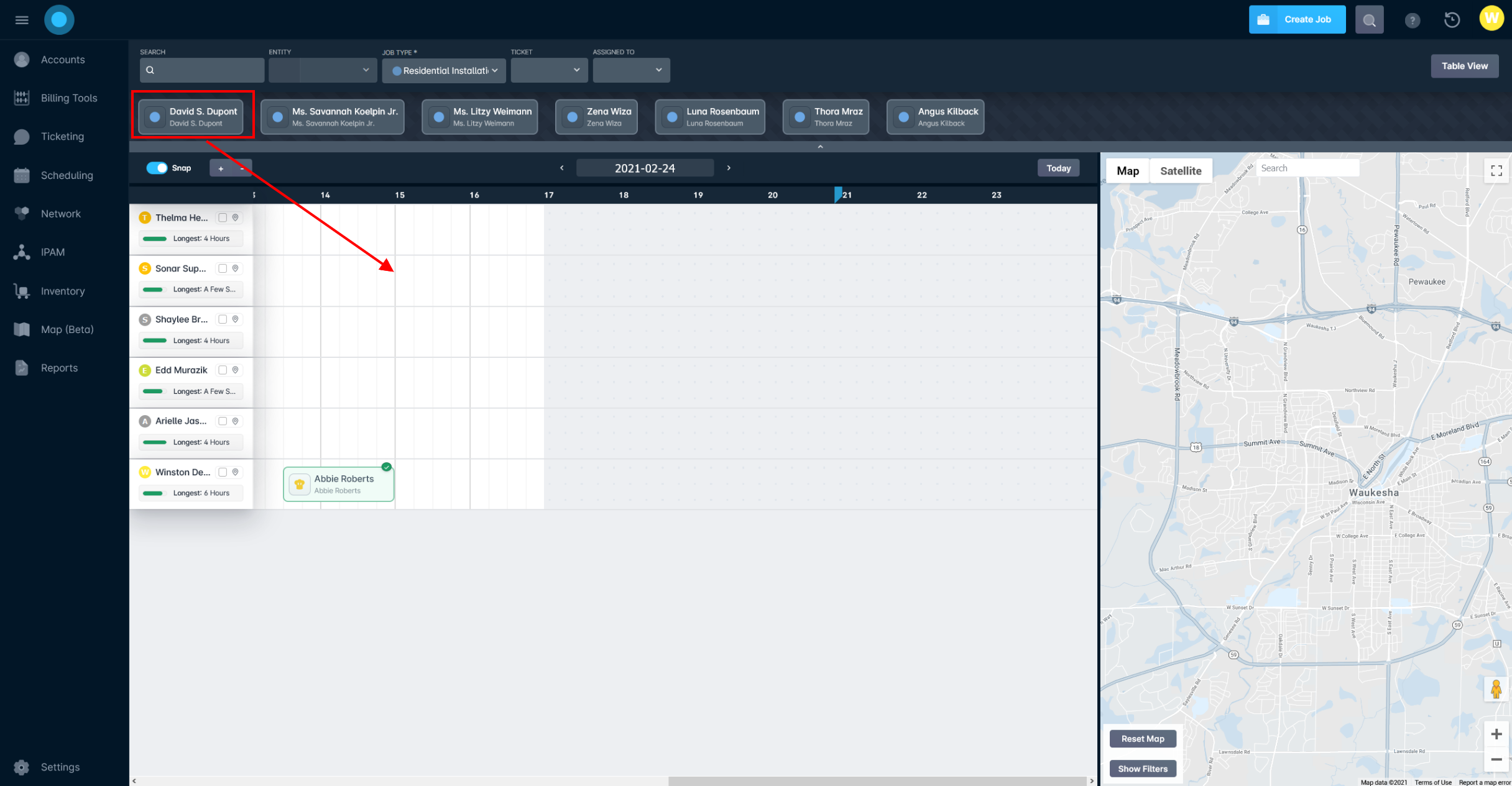This screenshot has height=786, width=1512.
Task: Check the Edd Murazik checkbox
Action: click(x=223, y=370)
